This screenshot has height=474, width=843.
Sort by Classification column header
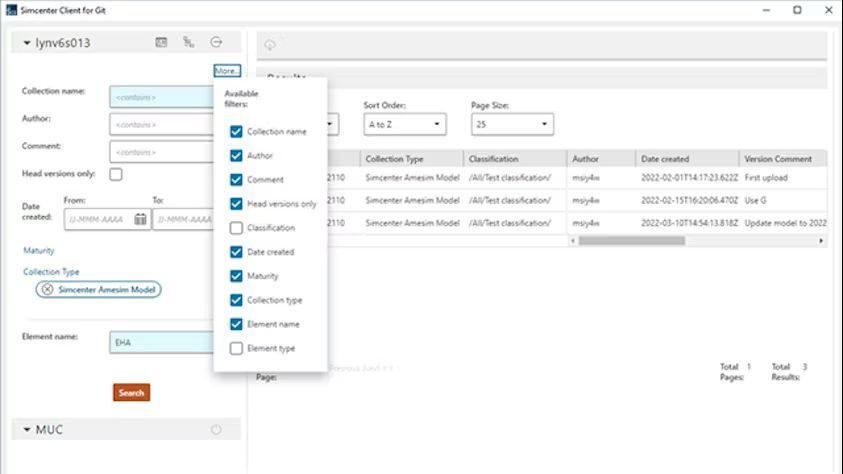pos(515,159)
